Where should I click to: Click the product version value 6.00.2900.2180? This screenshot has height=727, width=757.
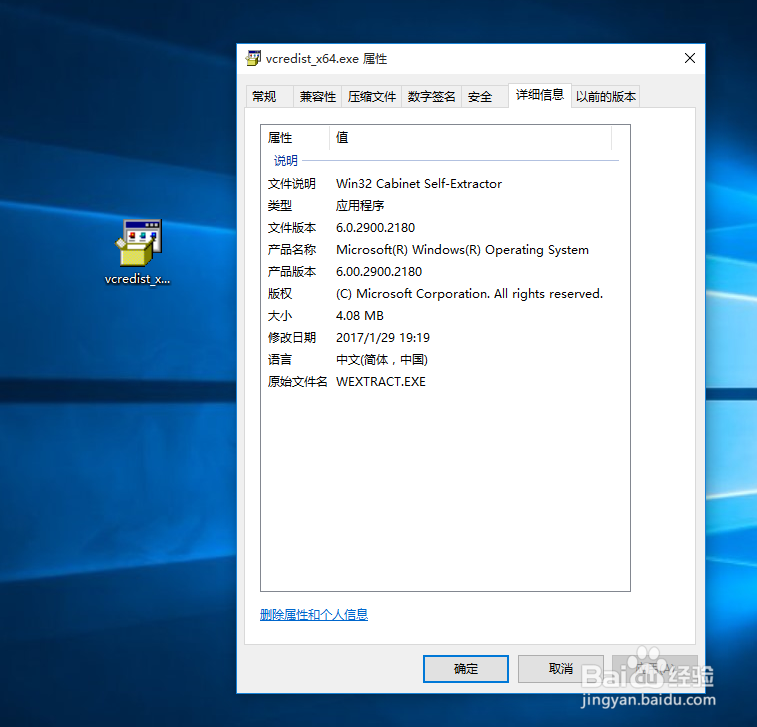pos(378,271)
